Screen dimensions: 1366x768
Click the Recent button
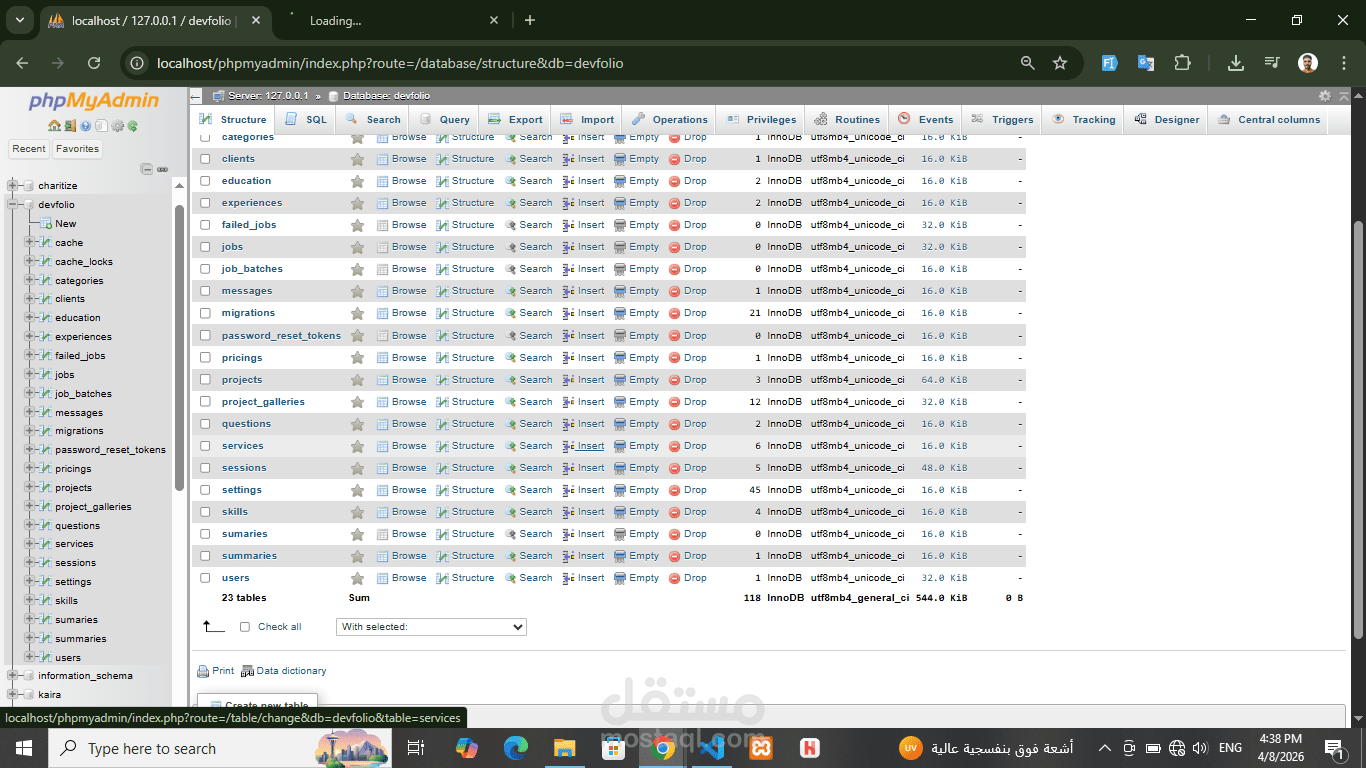29,149
